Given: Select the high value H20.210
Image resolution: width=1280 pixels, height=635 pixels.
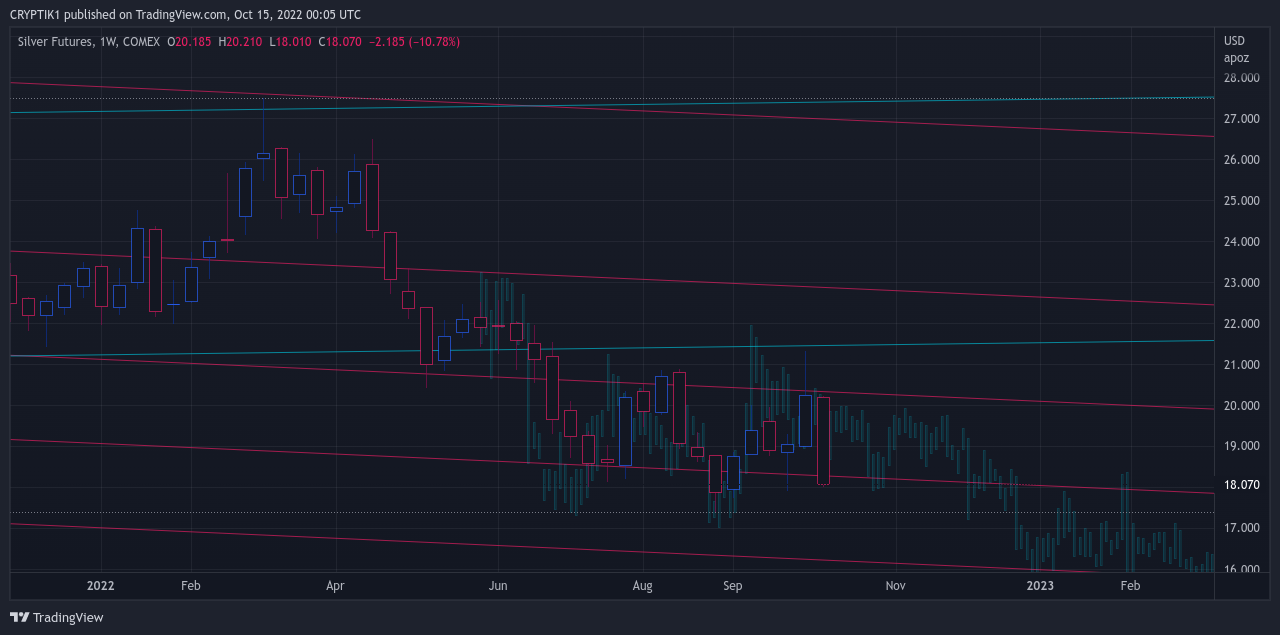Looking at the screenshot, I should pyautogui.click(x=241, y=42).
